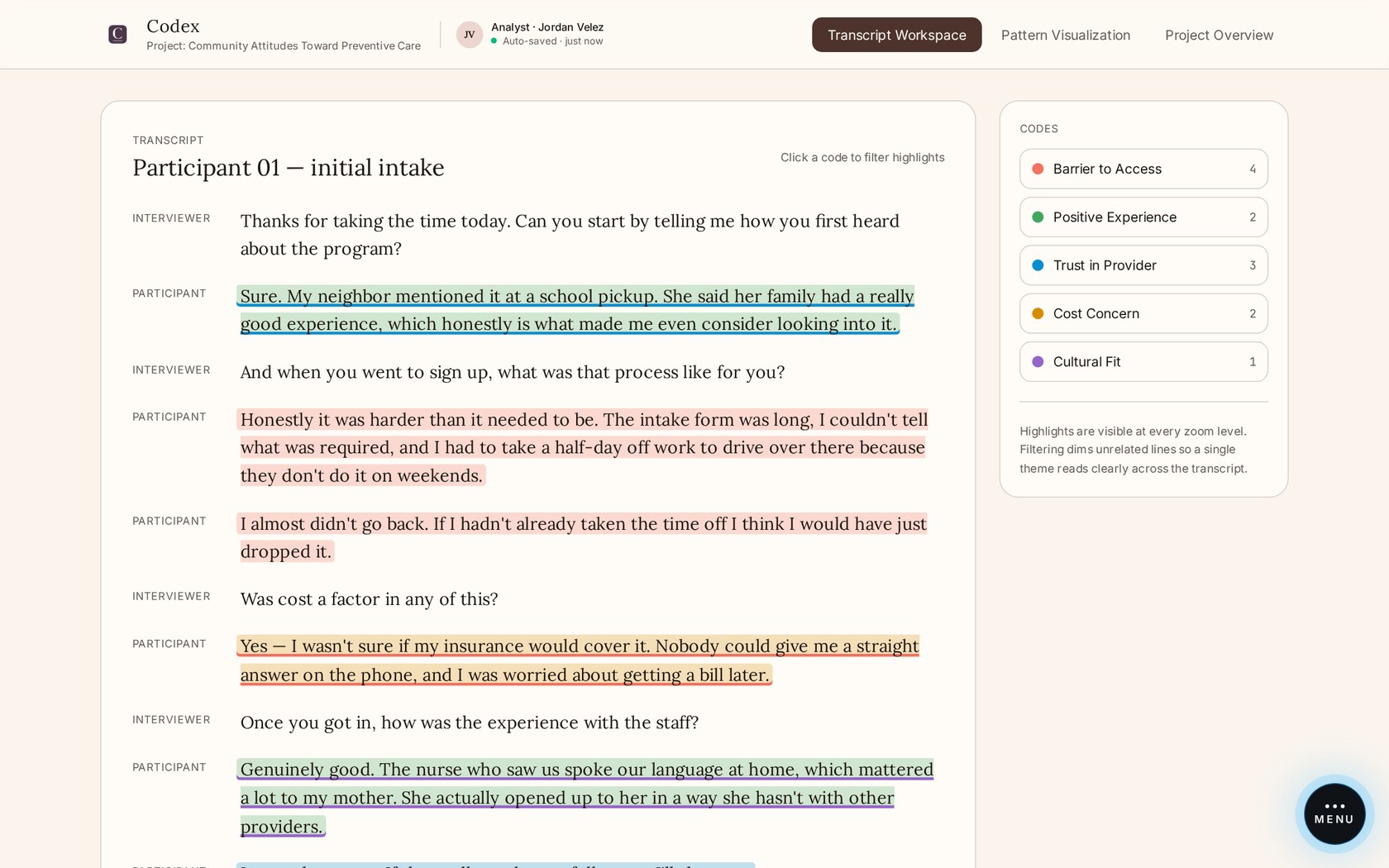
Task: Click the 'Participant 01 — initial intake' title
Action: click(x=289, y=168)
